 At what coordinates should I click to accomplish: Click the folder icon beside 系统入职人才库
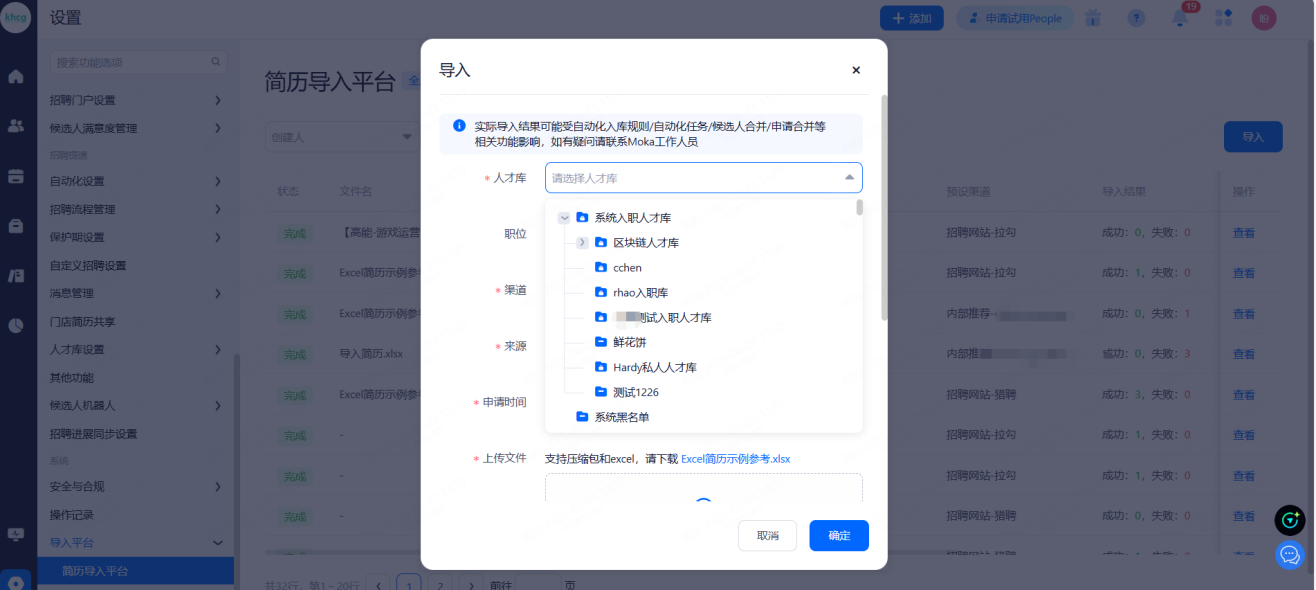(x=582, y=218)
